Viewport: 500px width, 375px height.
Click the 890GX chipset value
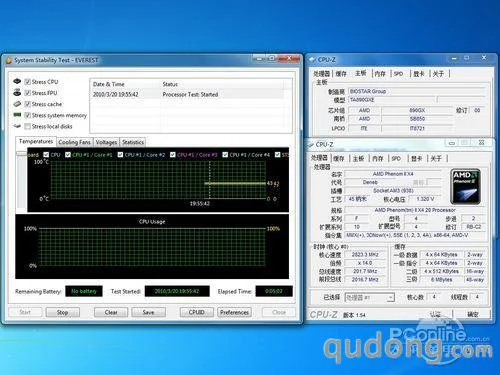pyautogui.click(x=417, y=110)
